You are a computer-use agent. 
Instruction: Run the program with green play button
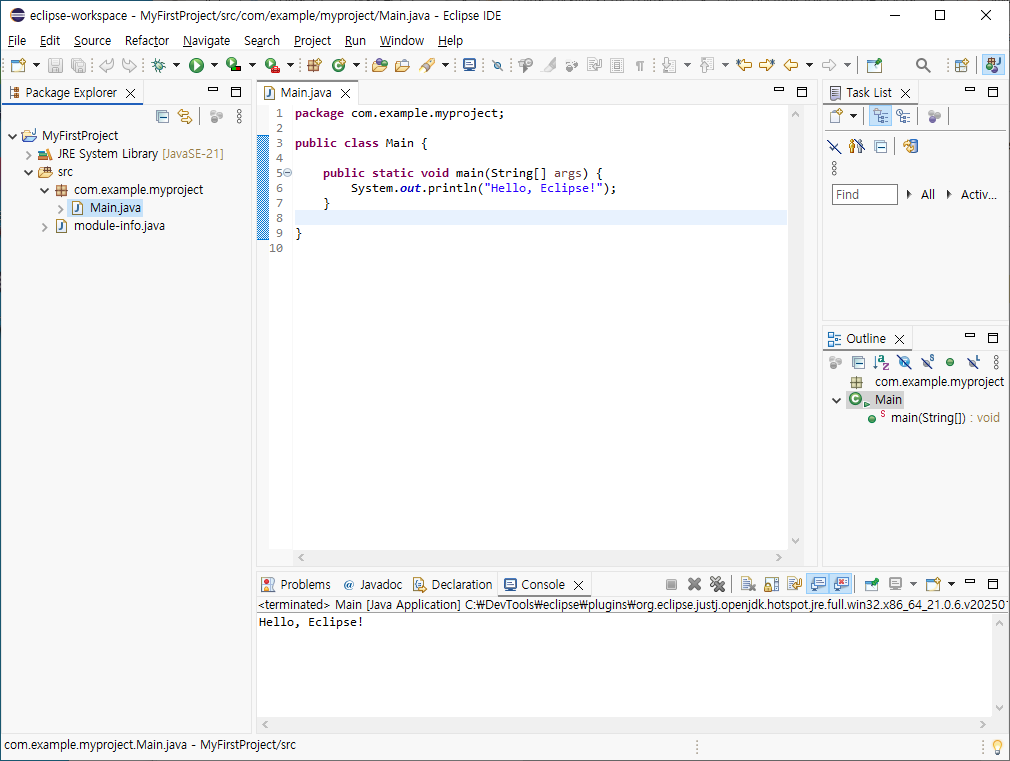[x=196, y=65]
